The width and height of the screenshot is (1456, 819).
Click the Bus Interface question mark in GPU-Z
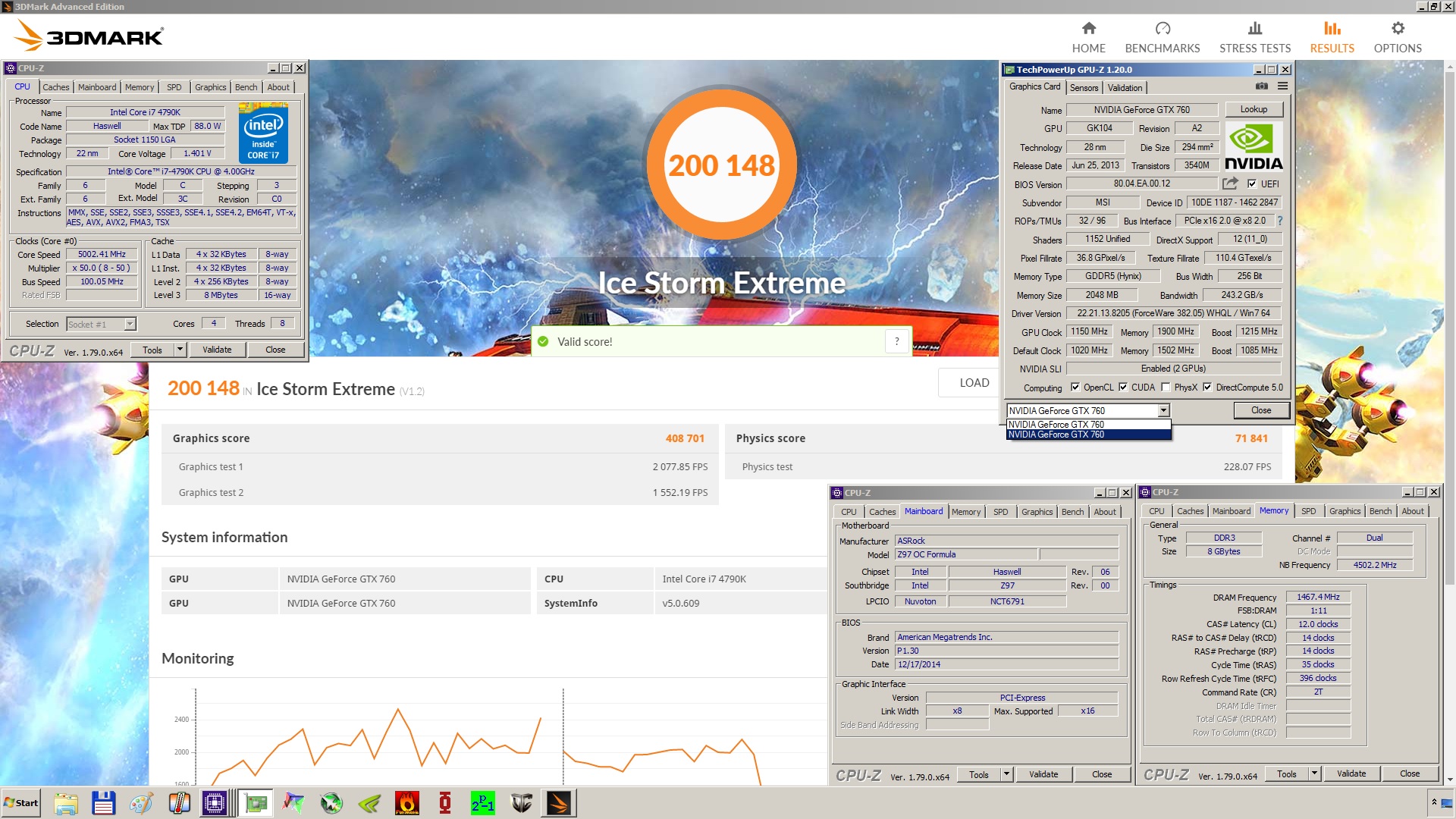tap(1280, 221)
